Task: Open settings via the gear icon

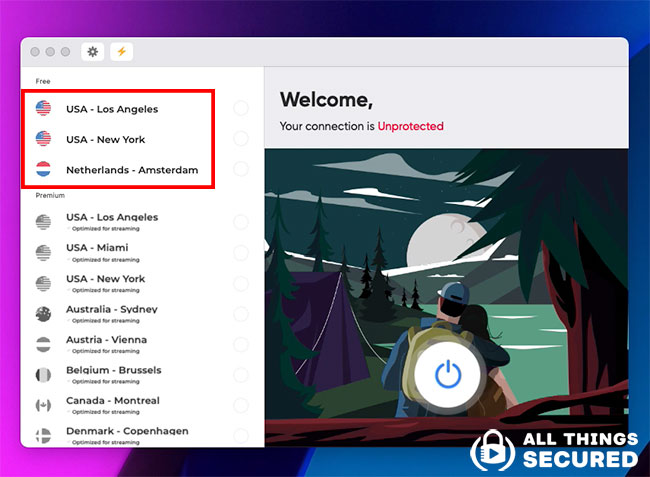Action: point(93,52)
